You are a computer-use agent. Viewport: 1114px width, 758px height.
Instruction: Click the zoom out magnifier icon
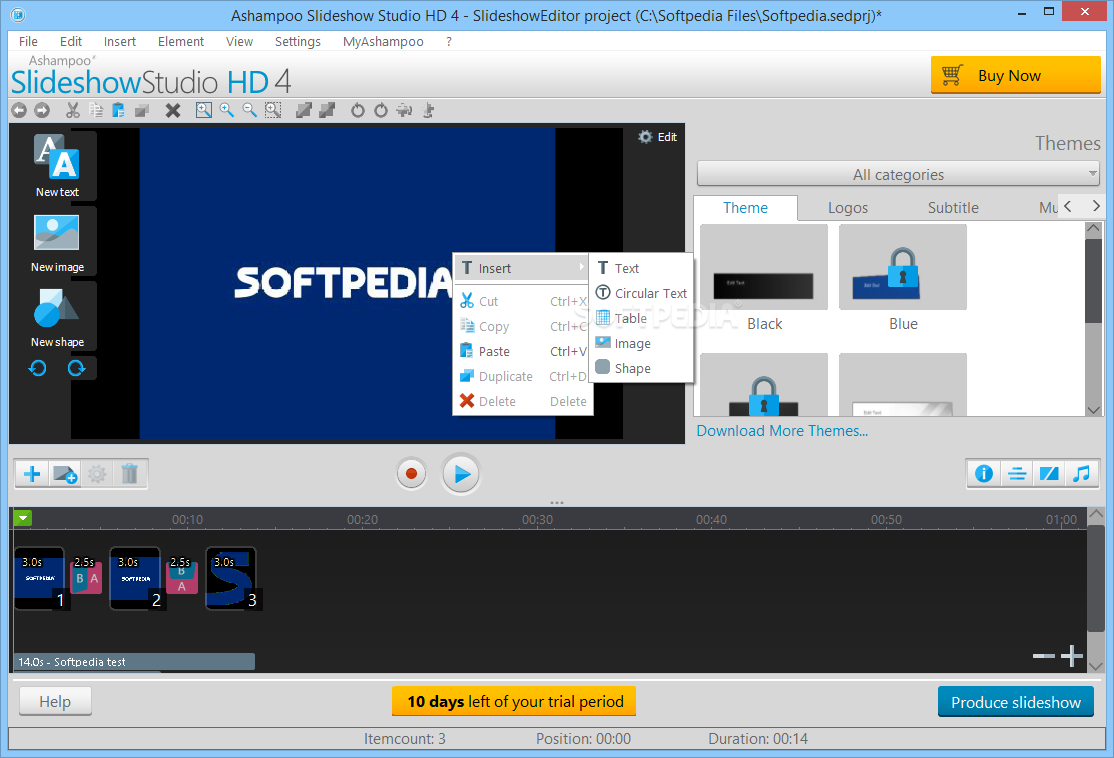[249, 110]
